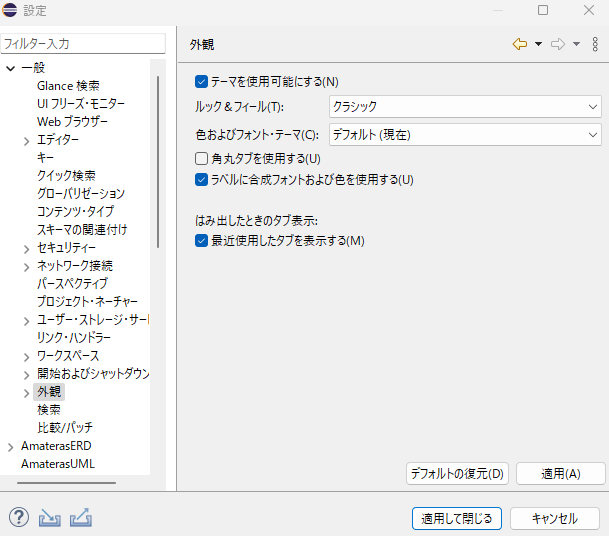The width and height of the screenshot is (609, 536).
Task: Expand the 外観 tree node
Action: pos(26,393)
